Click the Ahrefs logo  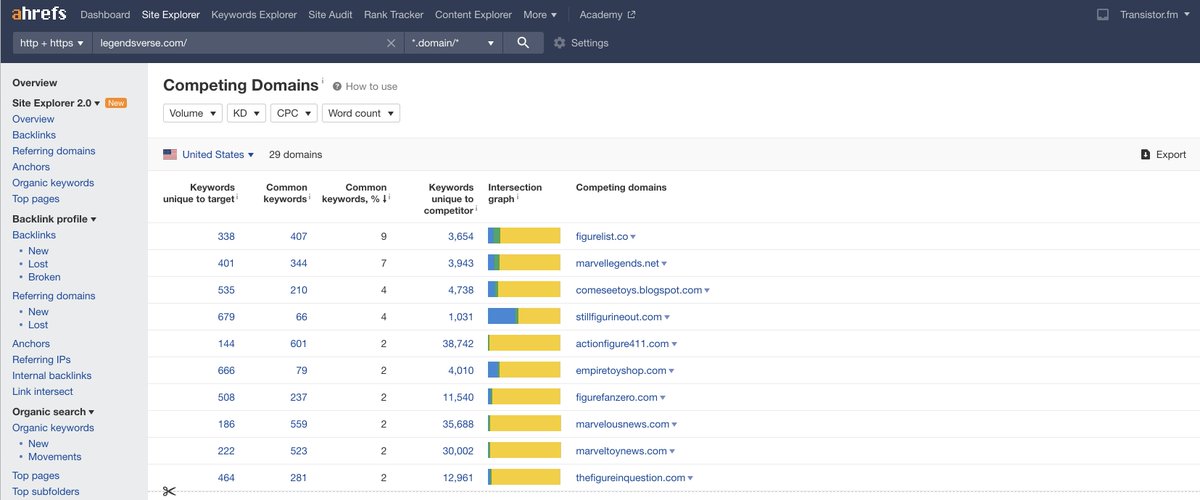tap(39, 15)
